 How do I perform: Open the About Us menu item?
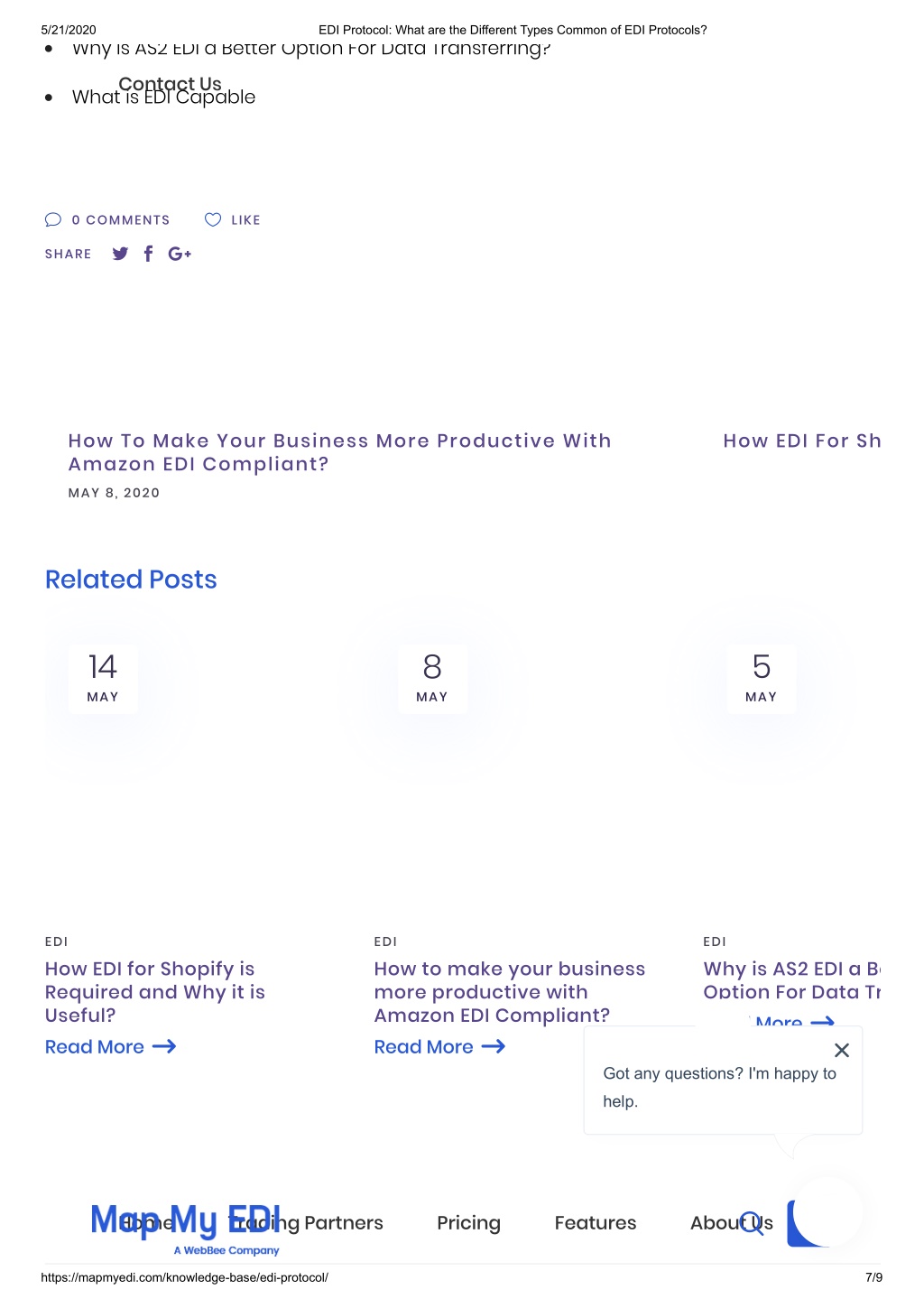pyautogui.click(x=731, y=1223)
